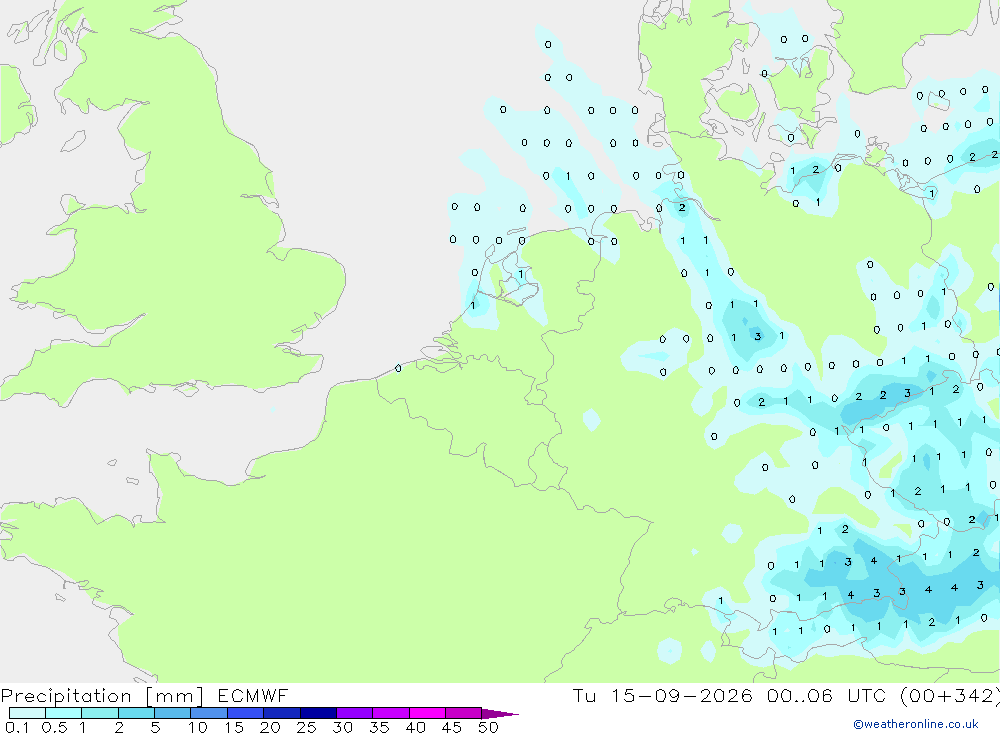Click the 25 legend scale number
The height and width of the screenshot is (733, 1000).
click(306, 727)
